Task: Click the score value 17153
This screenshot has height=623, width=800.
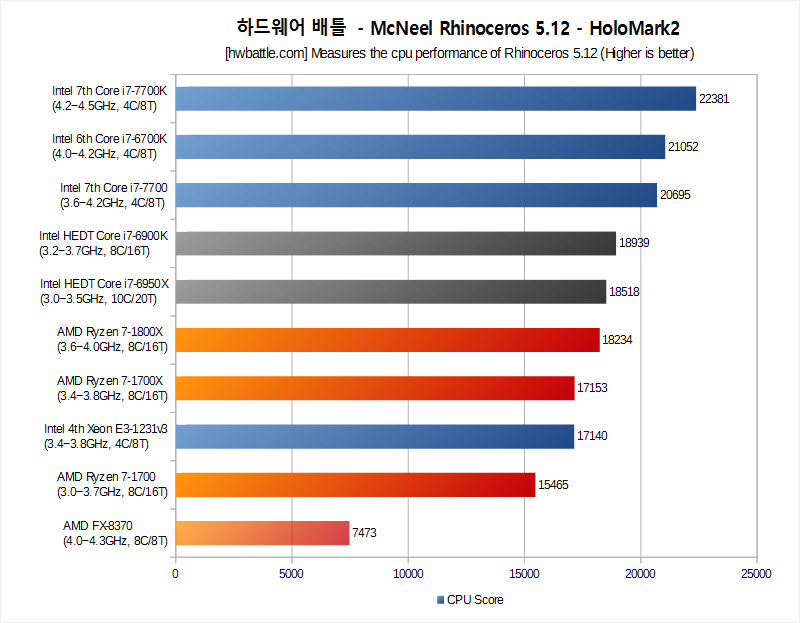Action: coord(592,388)
